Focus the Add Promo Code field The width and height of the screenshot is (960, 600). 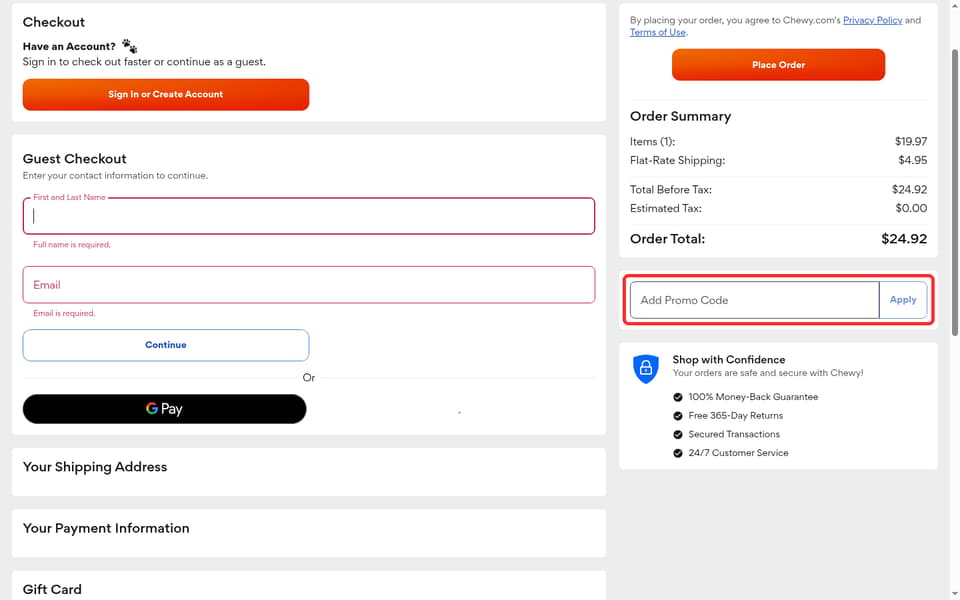pos(754,300)
